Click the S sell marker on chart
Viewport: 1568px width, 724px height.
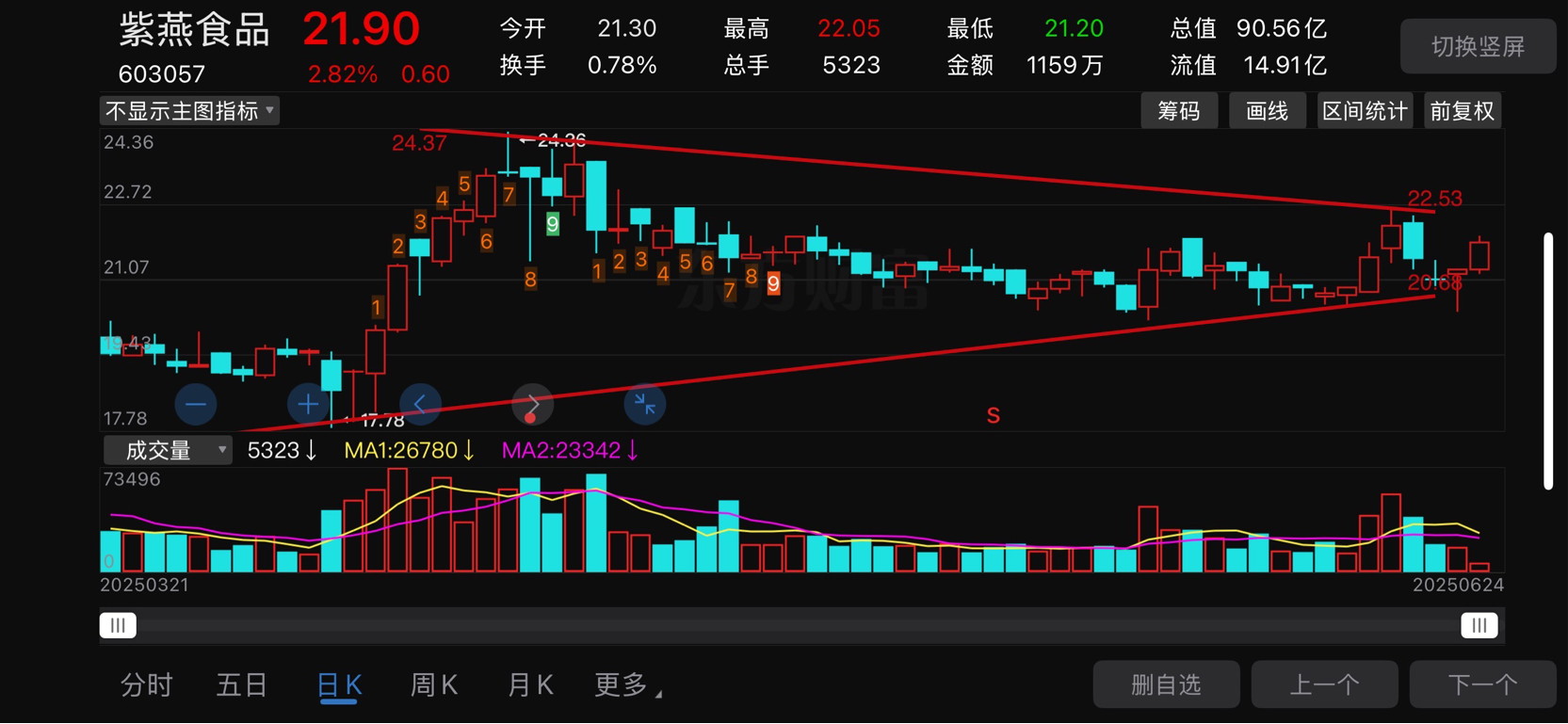pos(993,415)
